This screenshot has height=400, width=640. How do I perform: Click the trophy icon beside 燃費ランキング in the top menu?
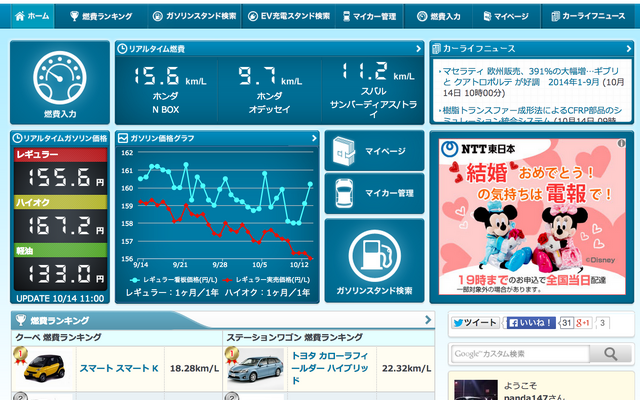74,16
